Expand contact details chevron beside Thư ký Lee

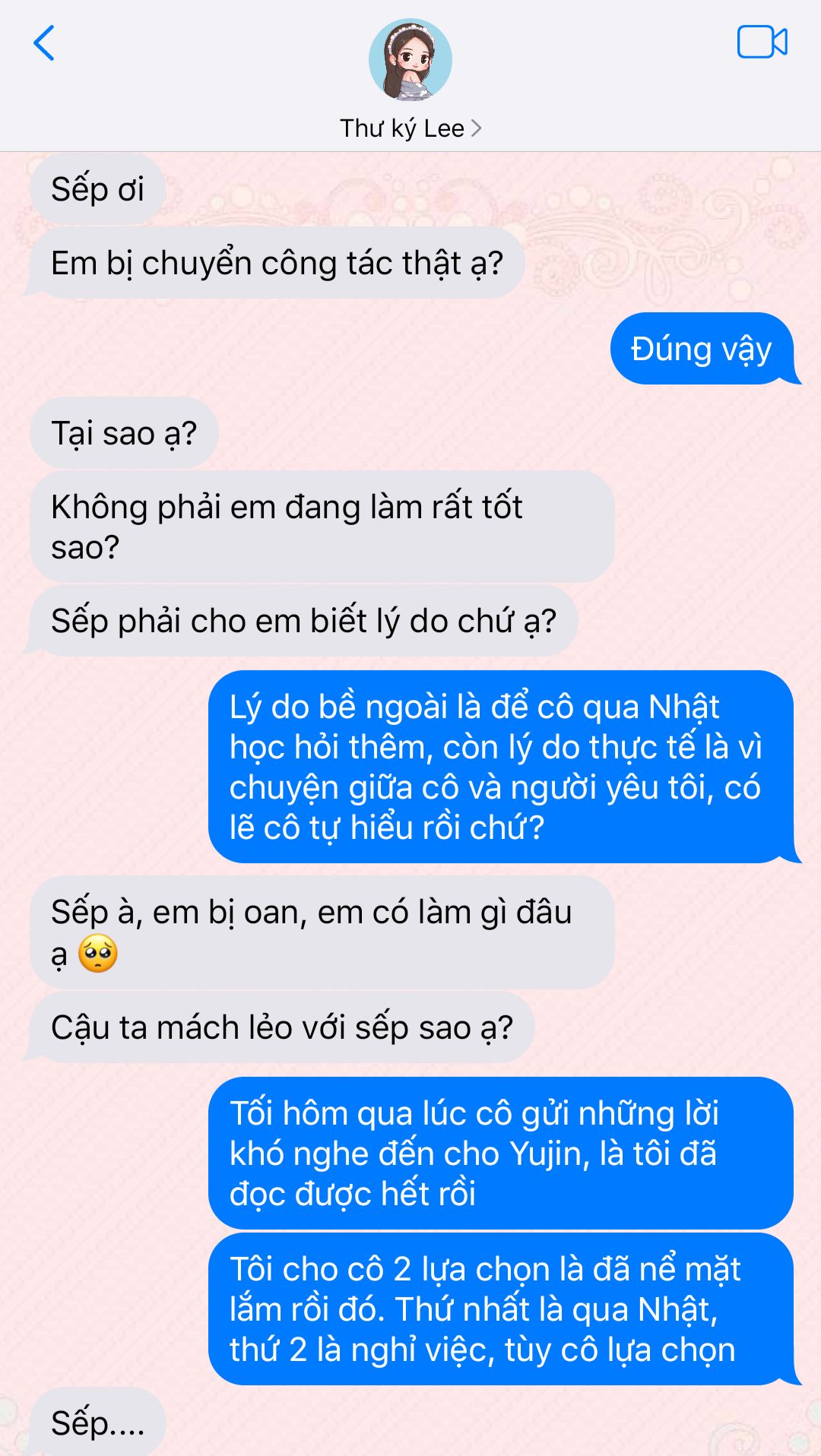point(476,128)
